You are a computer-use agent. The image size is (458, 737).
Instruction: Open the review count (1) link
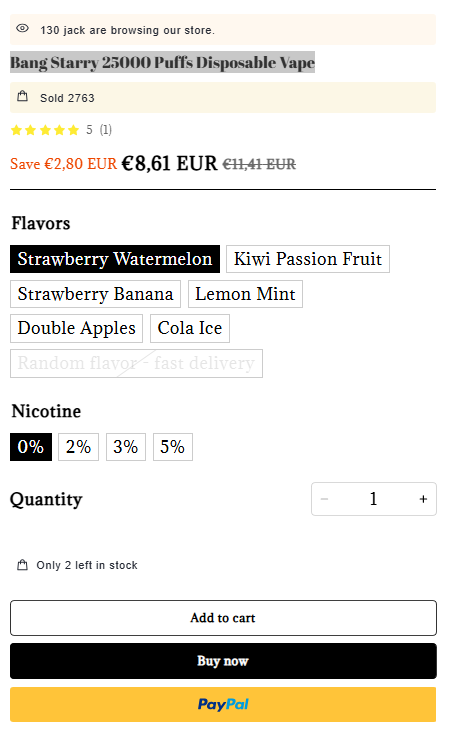(x=106, y=130)
